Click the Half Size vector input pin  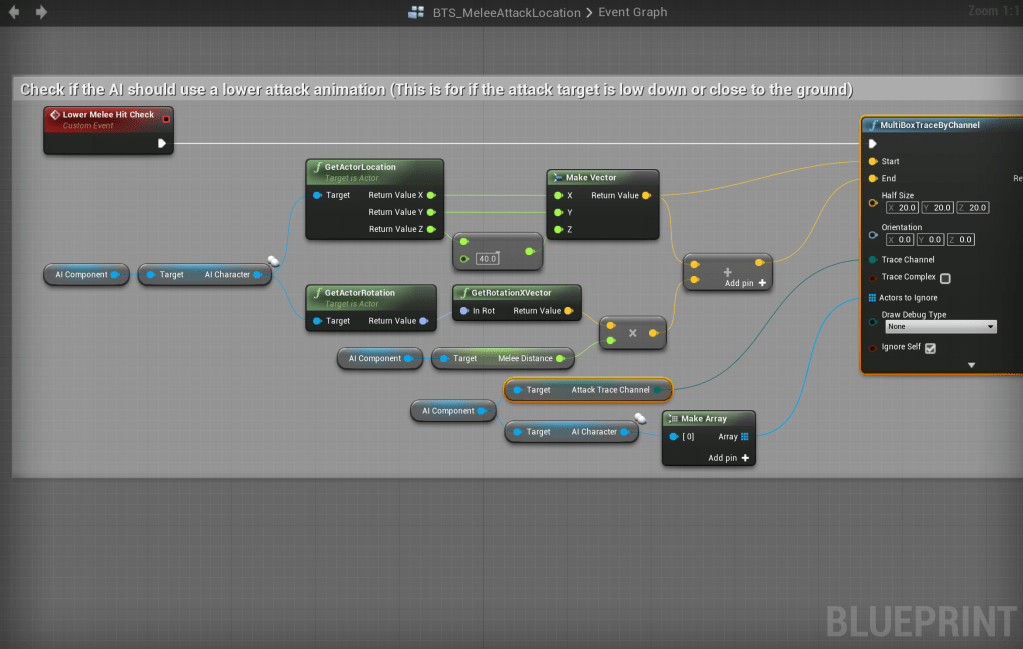[x=873, y=203]
